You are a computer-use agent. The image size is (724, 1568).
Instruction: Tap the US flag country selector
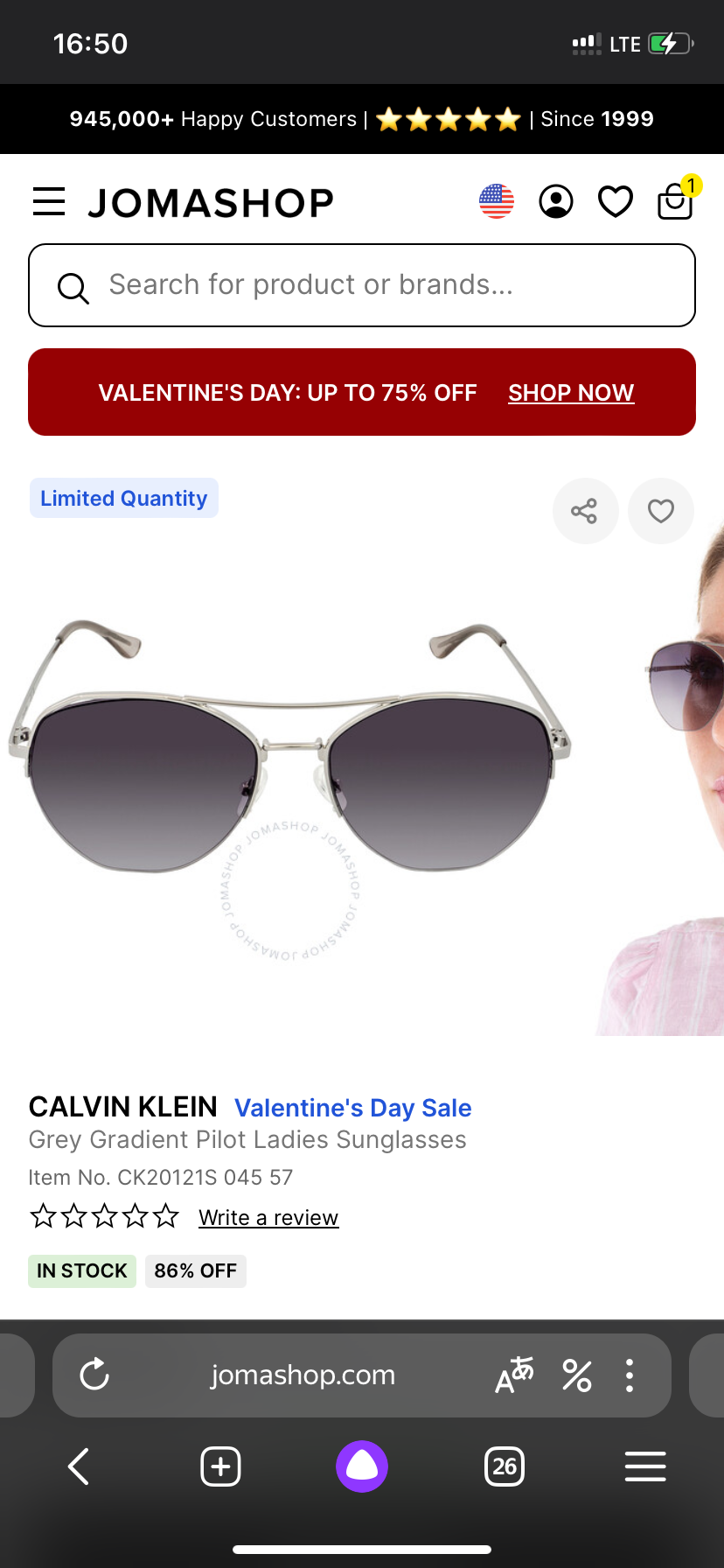point(497,201)
